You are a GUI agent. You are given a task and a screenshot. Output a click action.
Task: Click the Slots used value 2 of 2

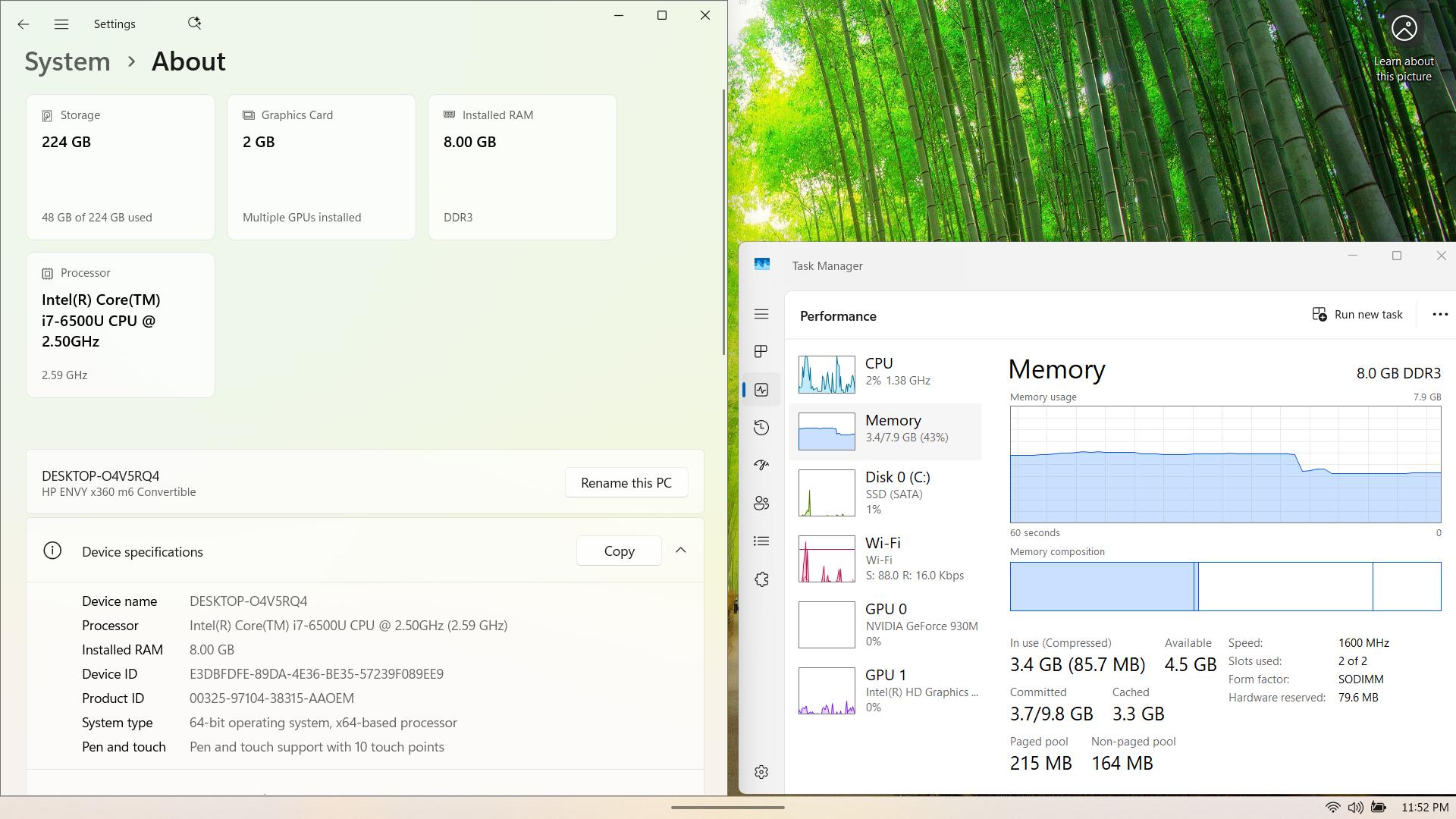1353,661
